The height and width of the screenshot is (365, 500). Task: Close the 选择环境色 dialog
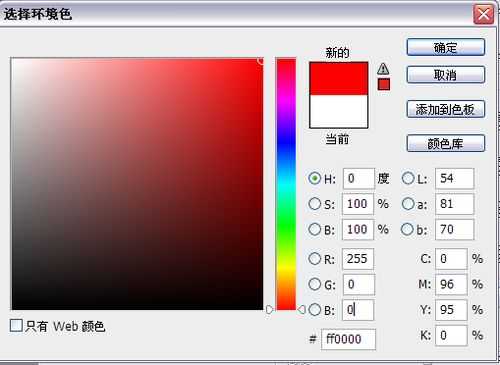pyautogui.click(x=483, y=14)
